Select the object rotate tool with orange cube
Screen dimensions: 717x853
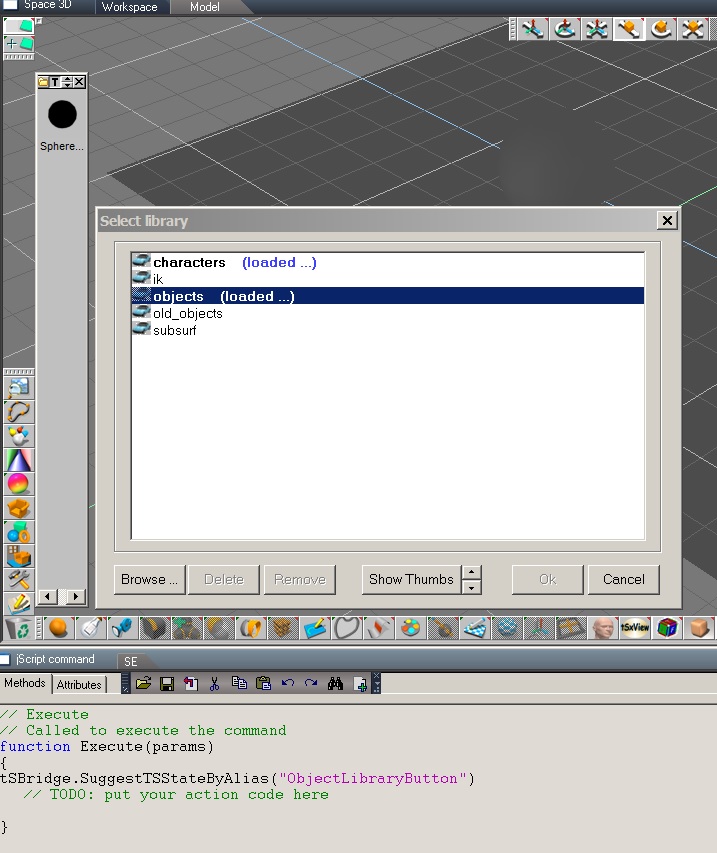pos(661,29)
